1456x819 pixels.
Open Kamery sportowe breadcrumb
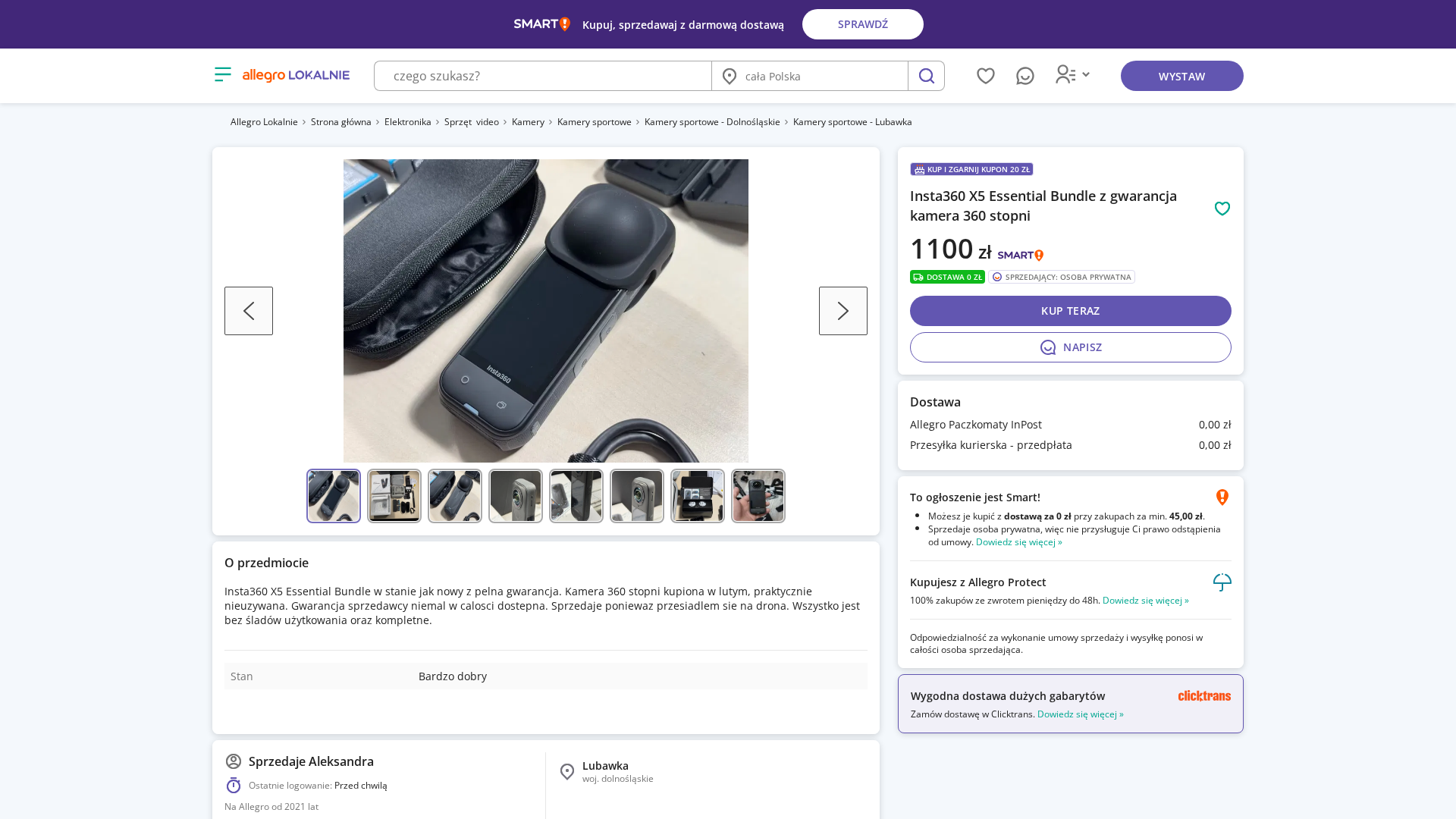[595, 122]
